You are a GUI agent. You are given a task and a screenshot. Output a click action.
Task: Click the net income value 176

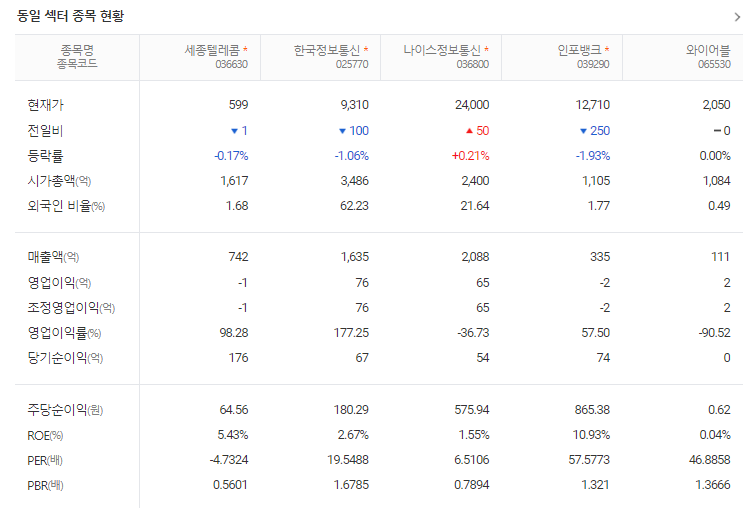[x=238, y=358]
